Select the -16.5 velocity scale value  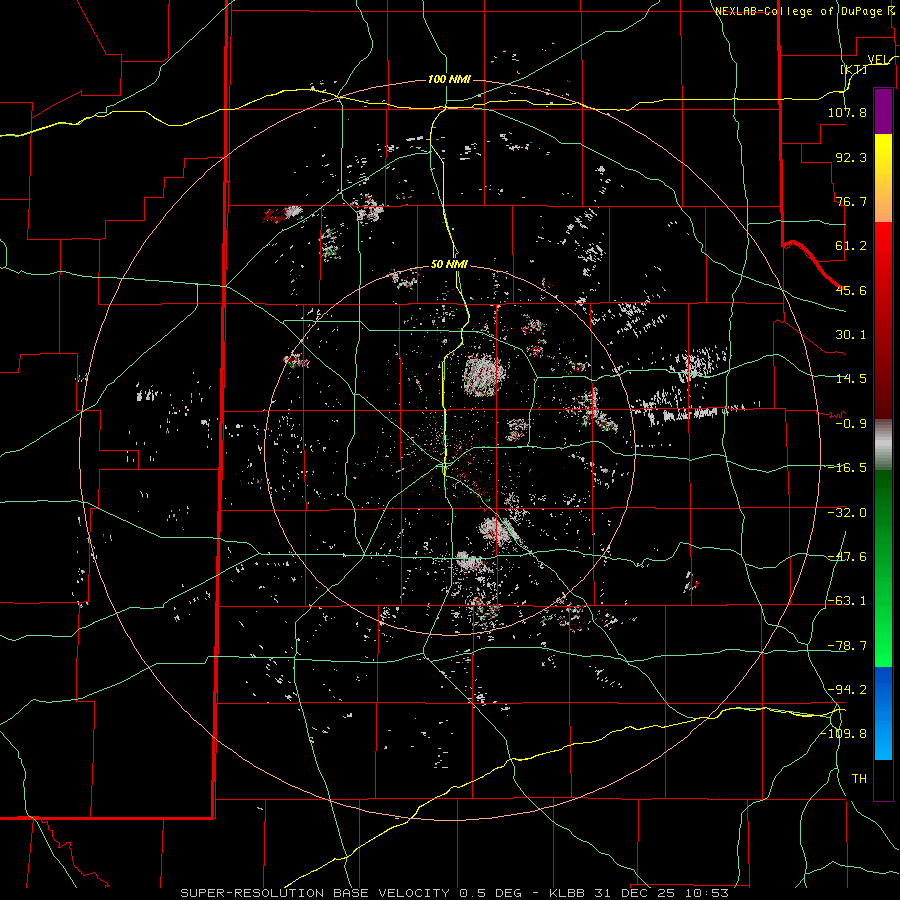(x=847, y=468)
